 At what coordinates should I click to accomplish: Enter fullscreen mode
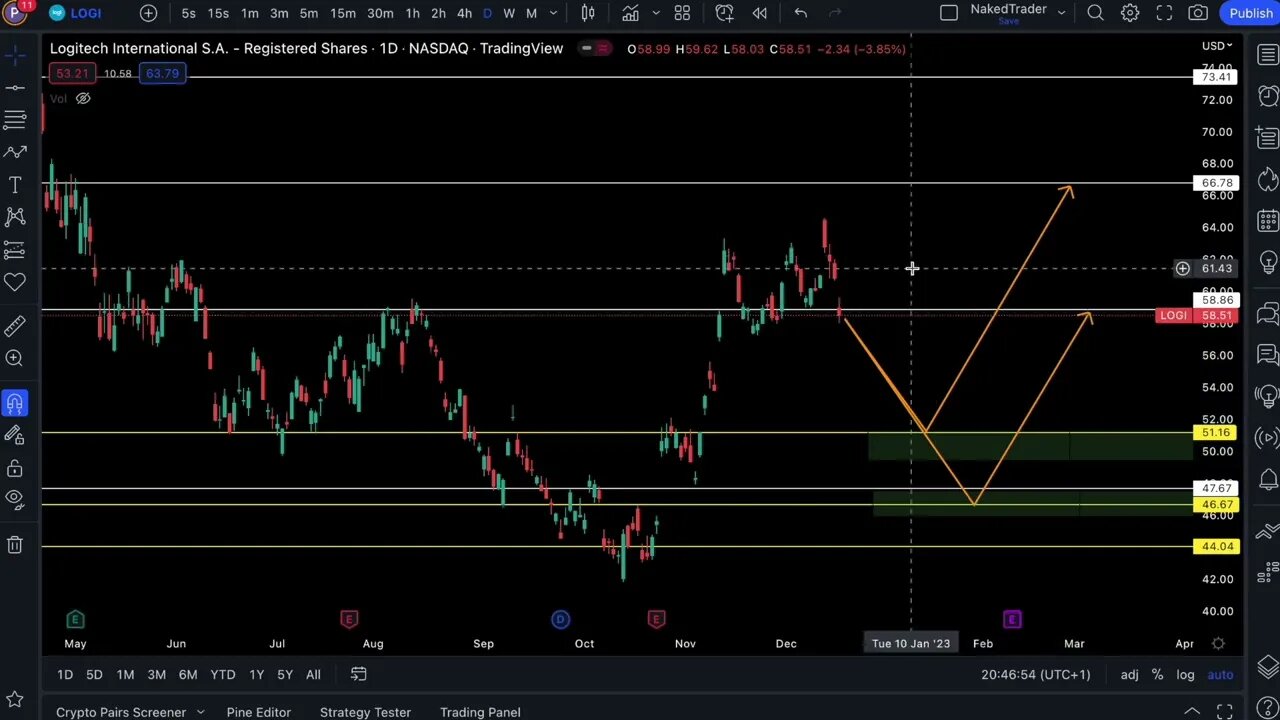coord(1164,13)
